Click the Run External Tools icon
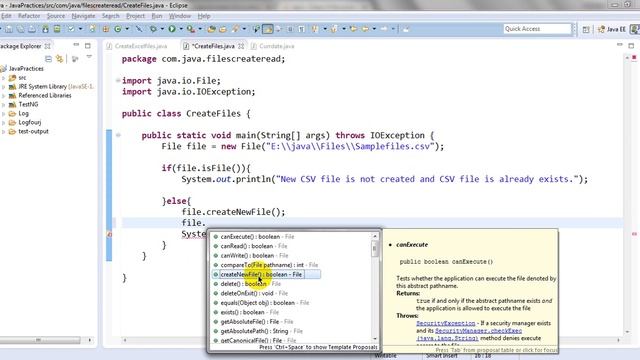This screenshot has height=360, width=640. coord(191,29)
